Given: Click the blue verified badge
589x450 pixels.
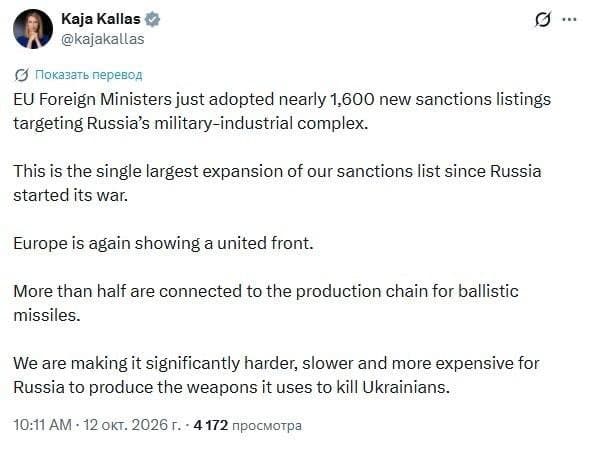Looking at the screenshot, I should 152,19.
